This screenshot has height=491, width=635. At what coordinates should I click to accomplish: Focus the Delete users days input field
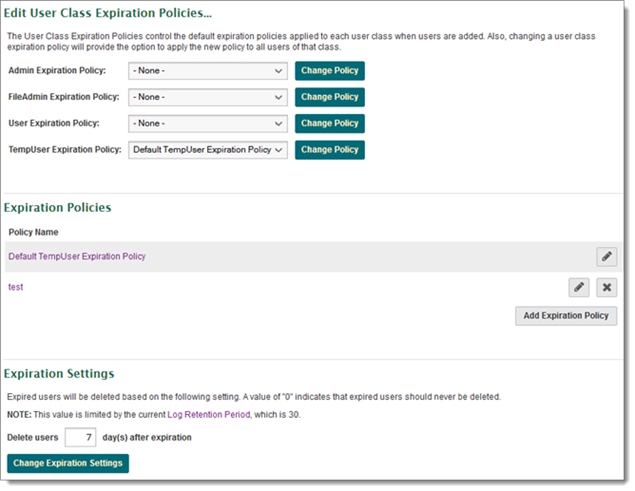click(79, 437)
